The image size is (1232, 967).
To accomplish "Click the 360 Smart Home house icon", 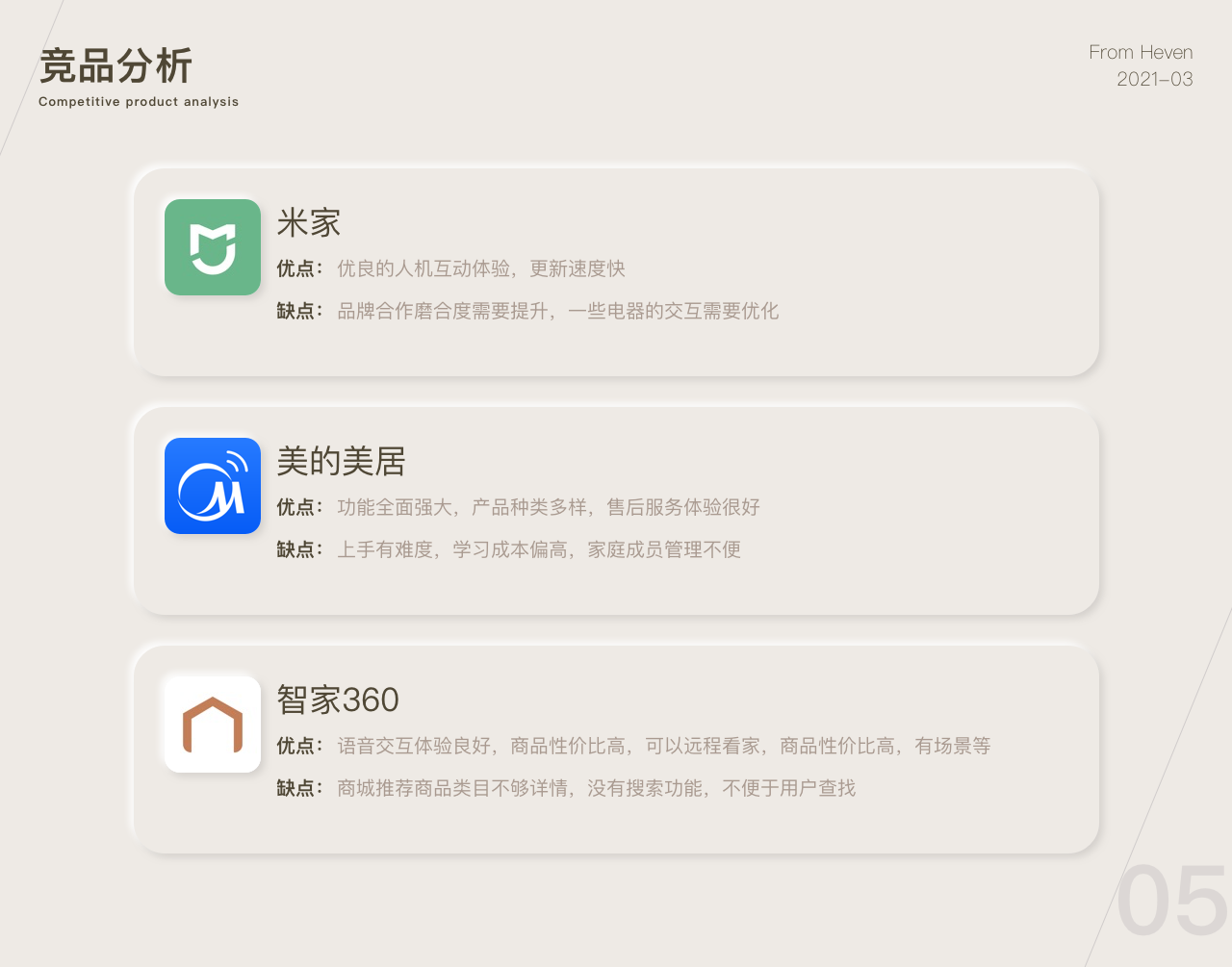I will [x=213, y=725].
